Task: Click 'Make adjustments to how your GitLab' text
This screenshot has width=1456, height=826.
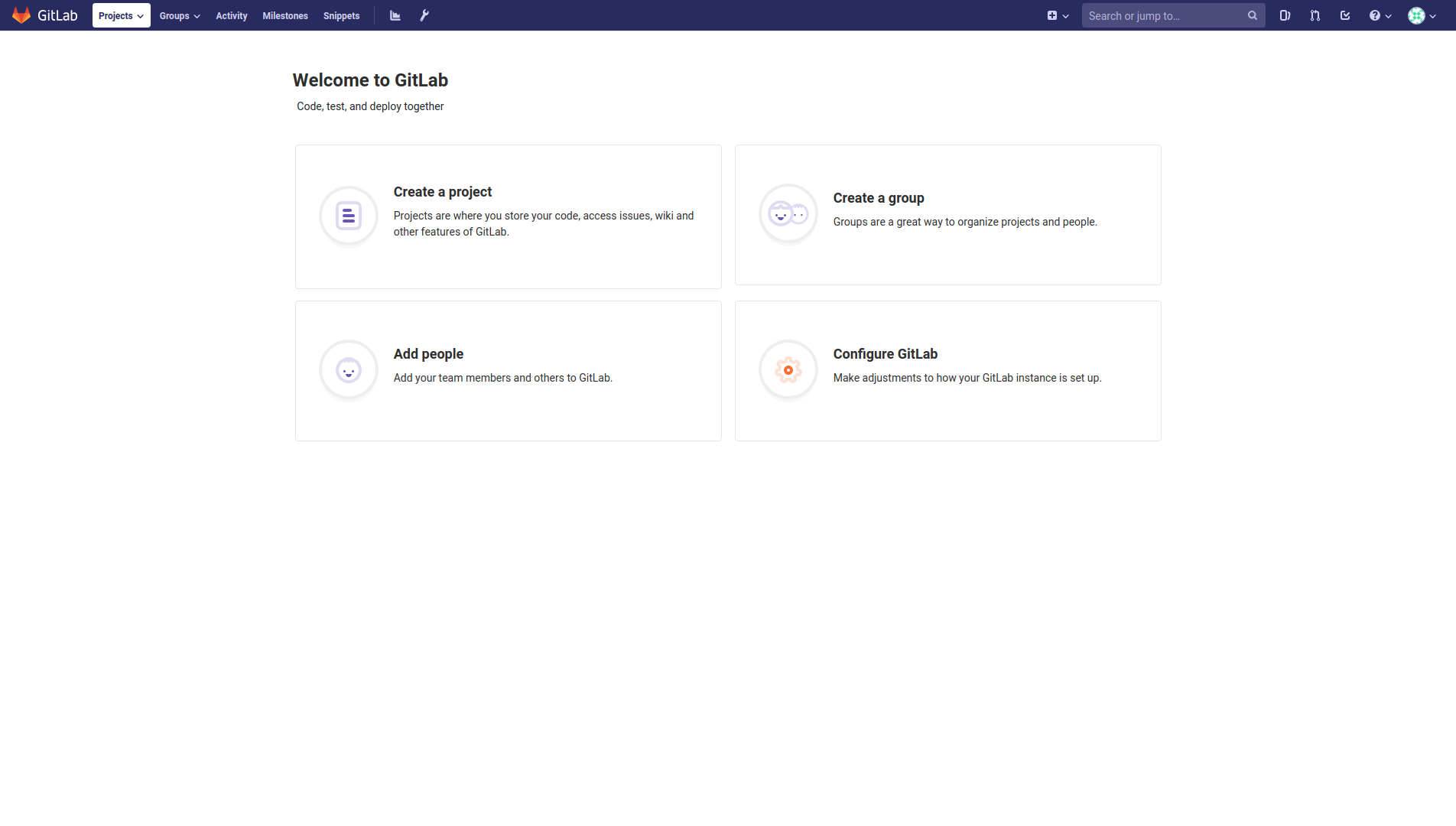Action: click(967, 378)
